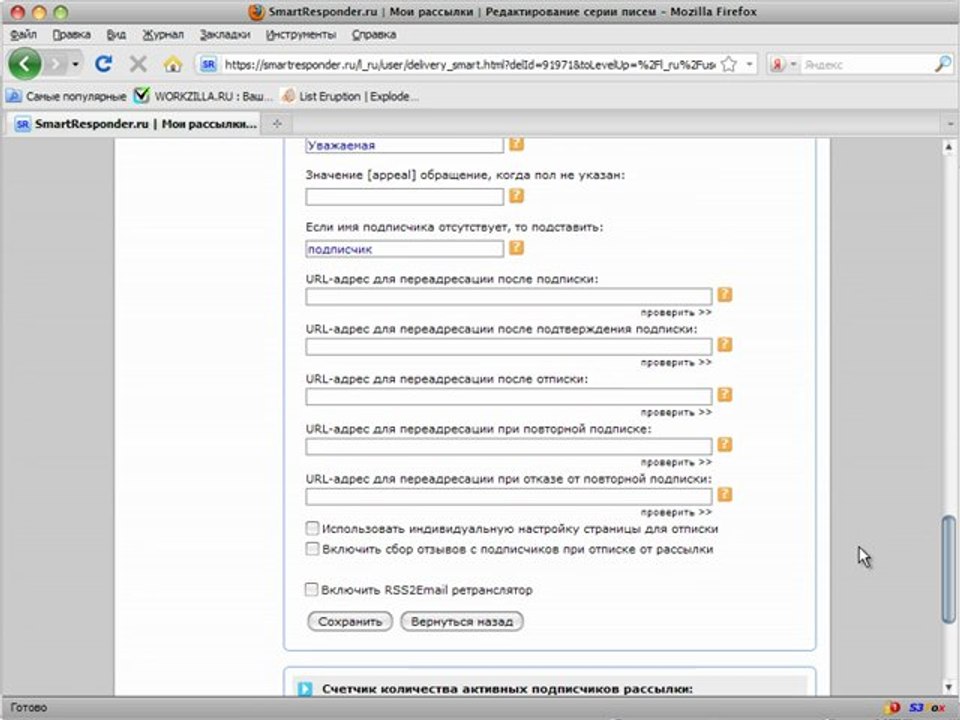Click the scrollbar down arrow
Viewport: 960px width, 720px height.
point(948,687)
